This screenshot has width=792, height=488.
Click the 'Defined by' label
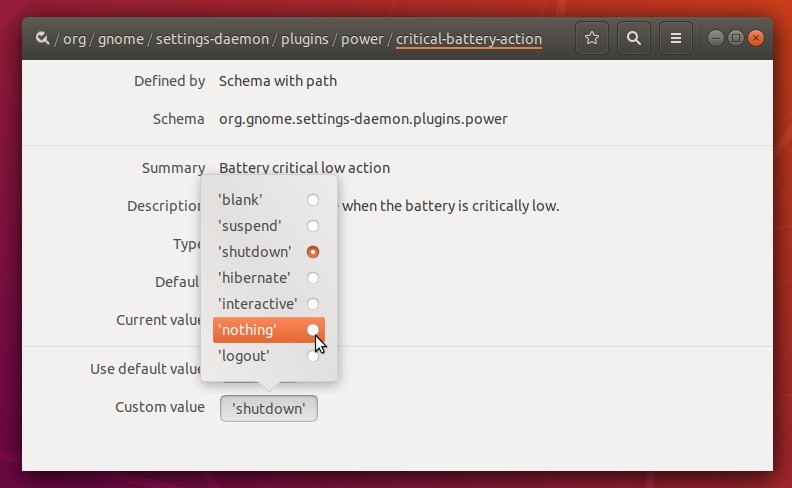coord(169,81)
